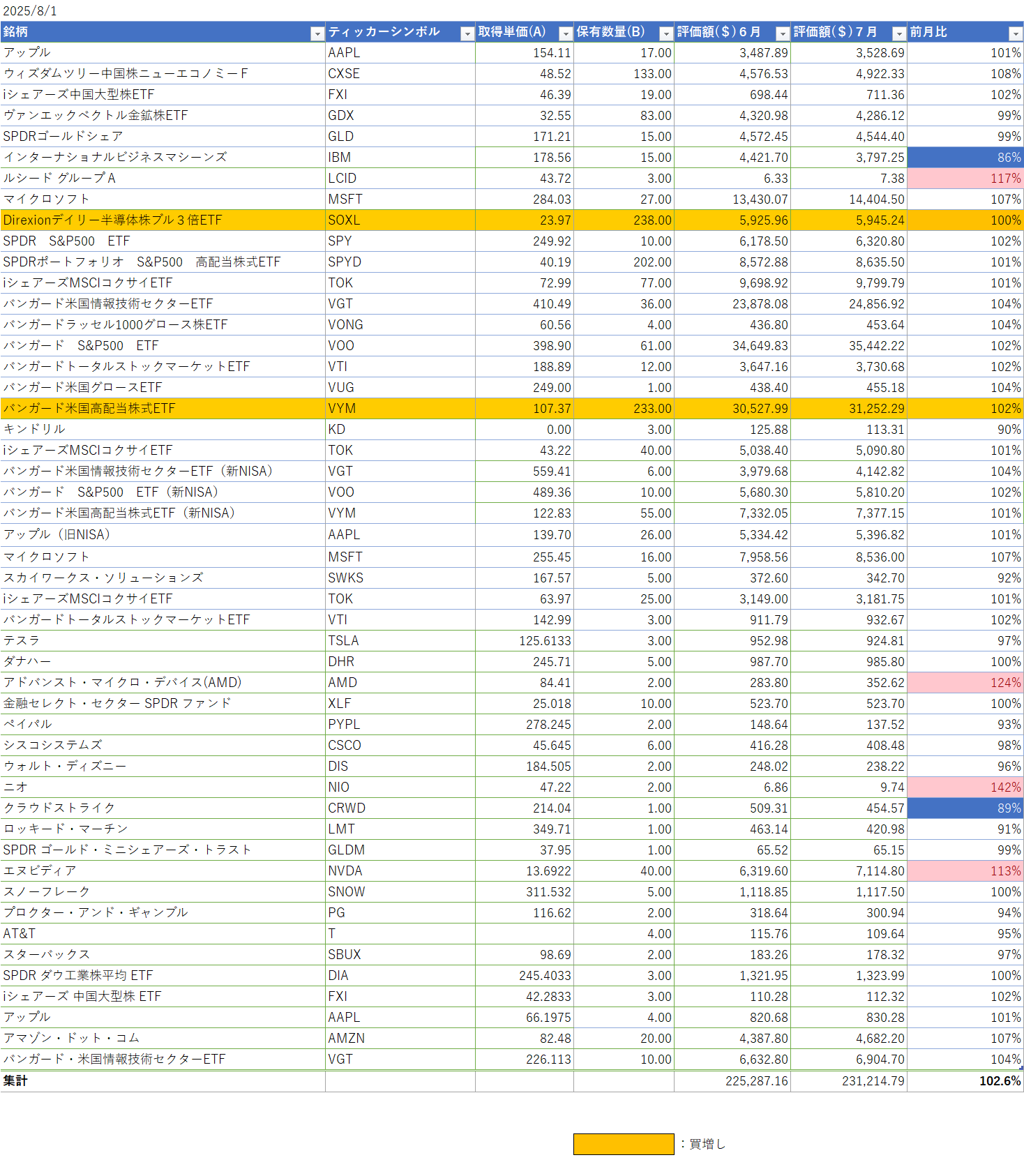
Task: Click the AMZN ticker cell
Action: (x=400, y=1039)
